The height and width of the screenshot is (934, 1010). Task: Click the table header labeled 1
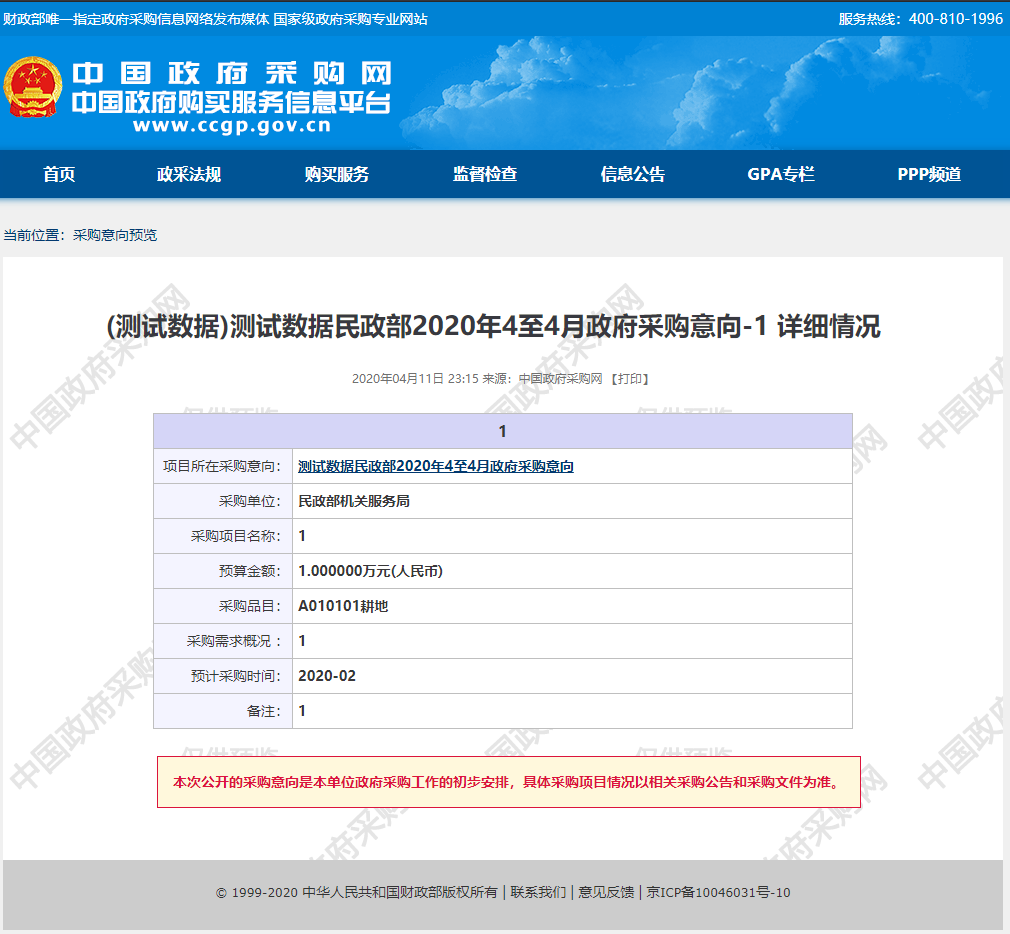[501, 430]
